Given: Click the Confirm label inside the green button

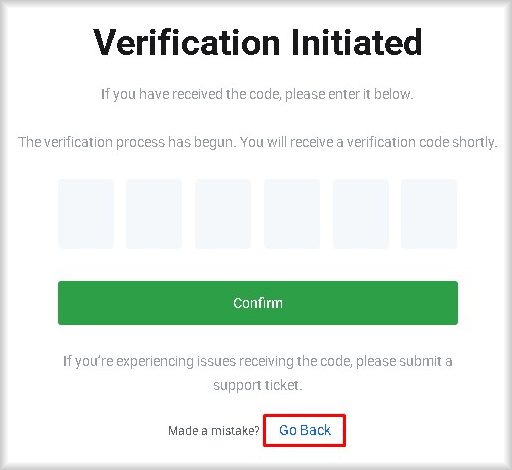Looking at the screenshot, I should (x=258, y=303).
